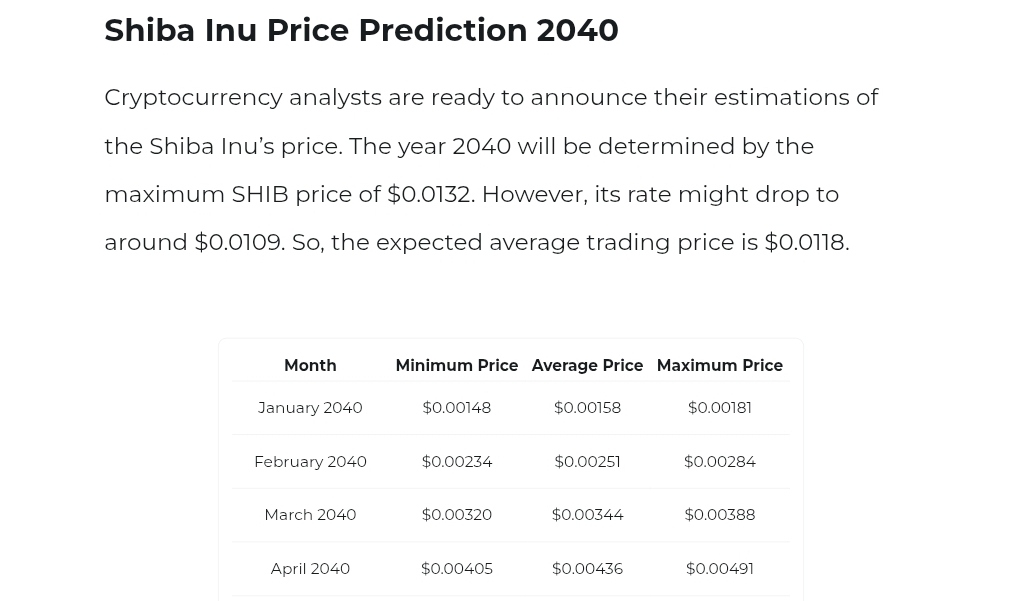This screenshot has height=601, width=1022.
Task: Click February minimum price $0.00234
Action: (x=456, y=462)
